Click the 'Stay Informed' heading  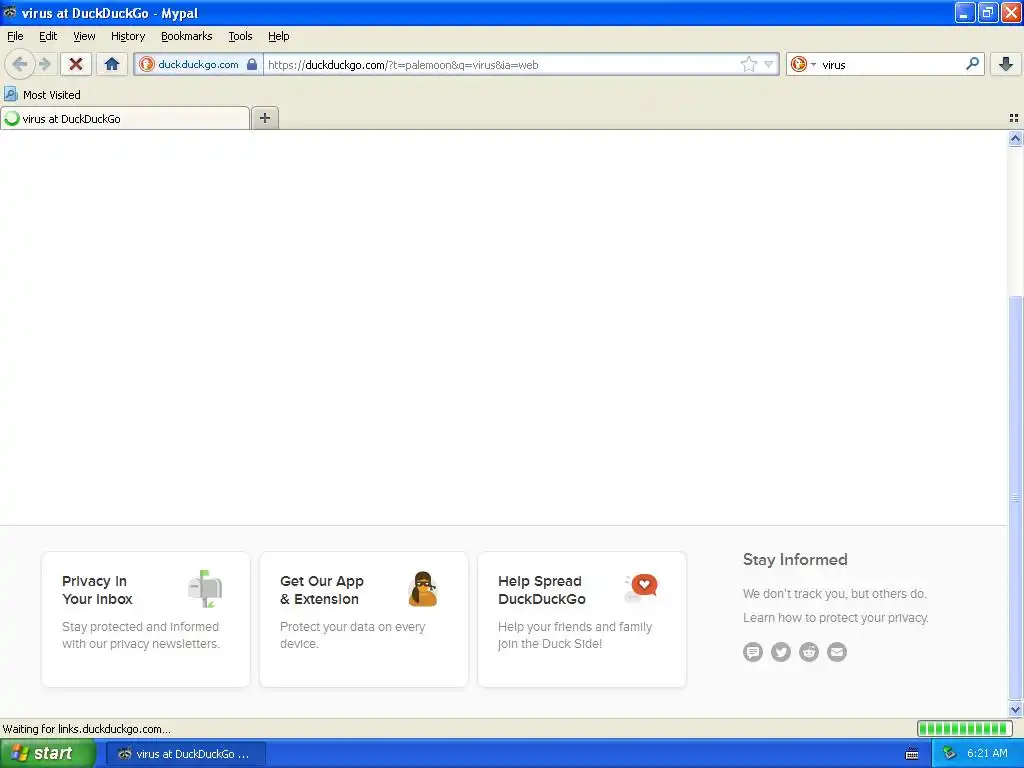[x=795, y=560]
